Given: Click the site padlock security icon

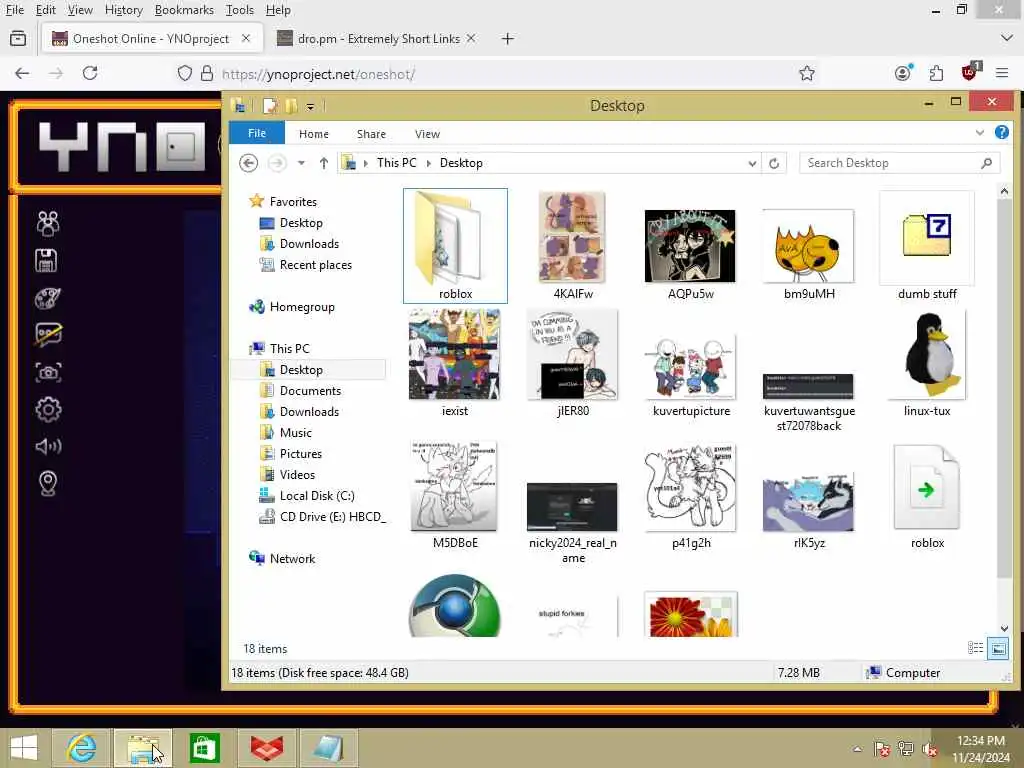Looking at the screenshot, I should 207,73.
